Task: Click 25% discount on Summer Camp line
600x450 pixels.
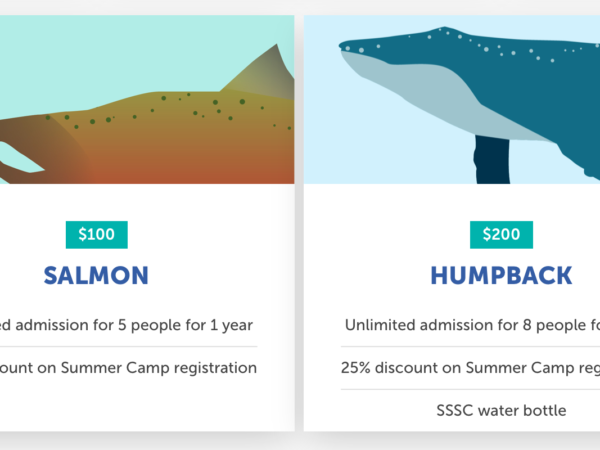Action: coord(470,368)
